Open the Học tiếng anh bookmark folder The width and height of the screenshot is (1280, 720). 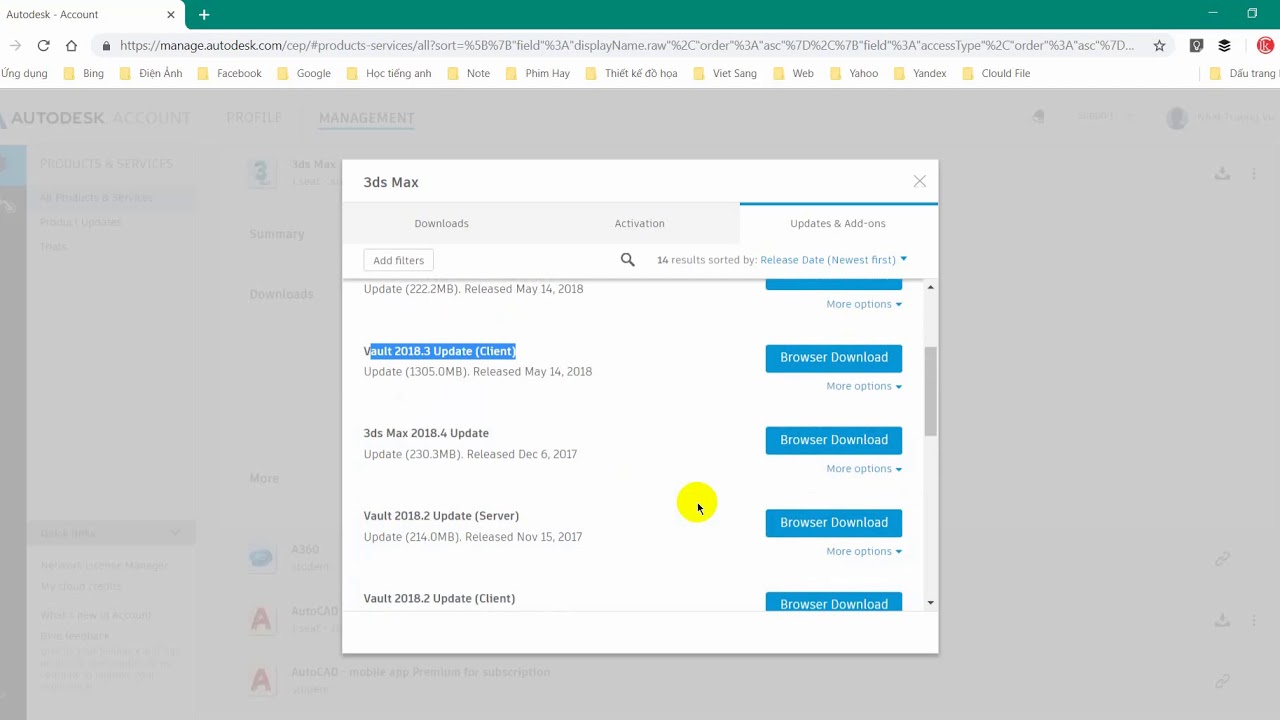388,73
